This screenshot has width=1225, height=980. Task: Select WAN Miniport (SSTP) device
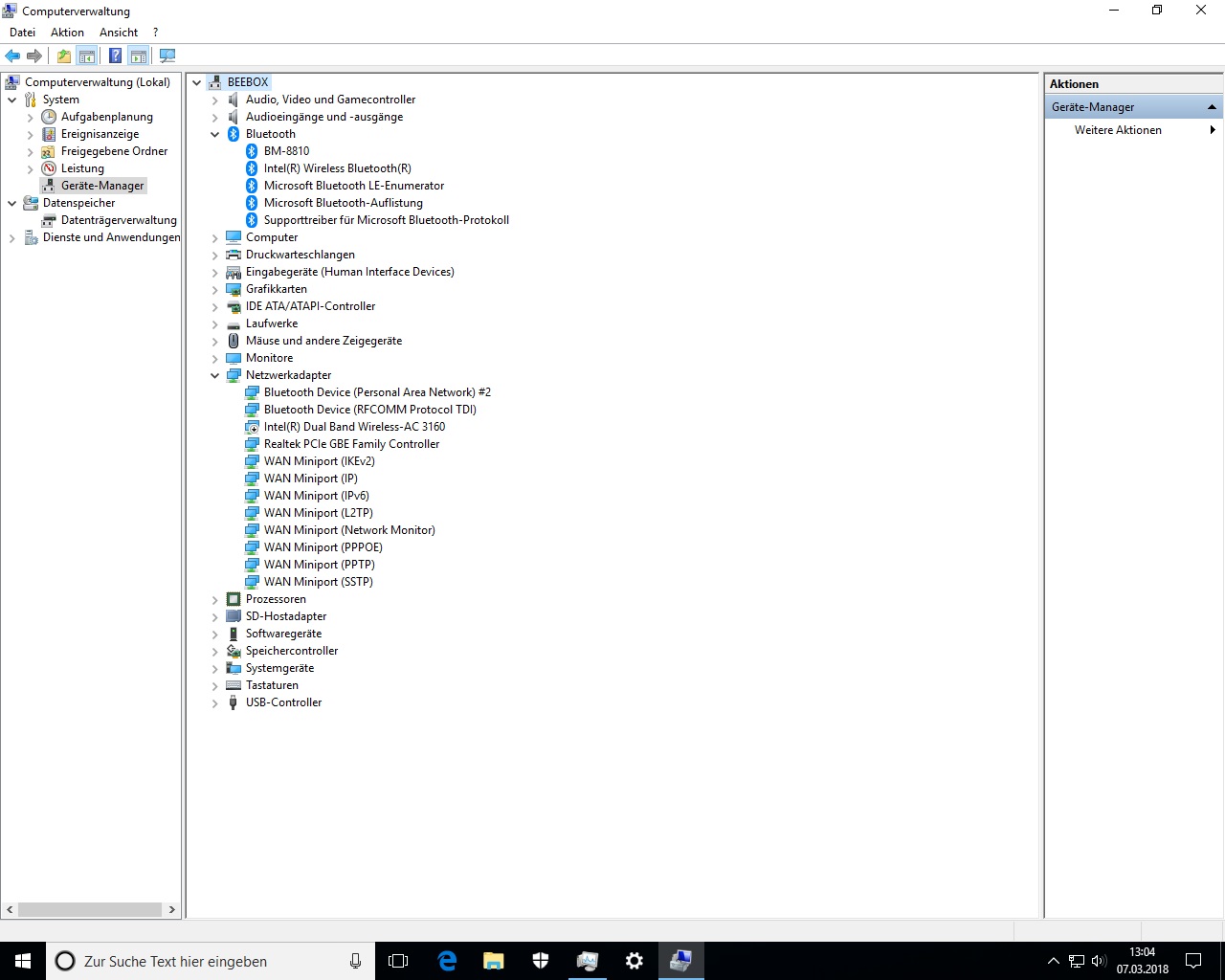click(319, 582)
